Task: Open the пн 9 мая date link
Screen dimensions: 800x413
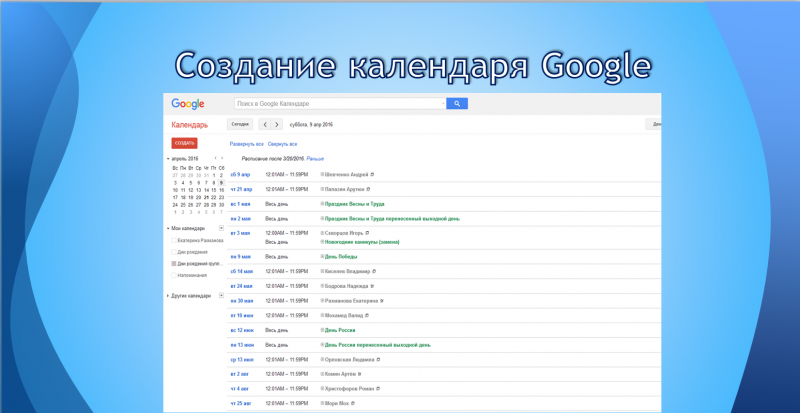Action: point(240,257)
